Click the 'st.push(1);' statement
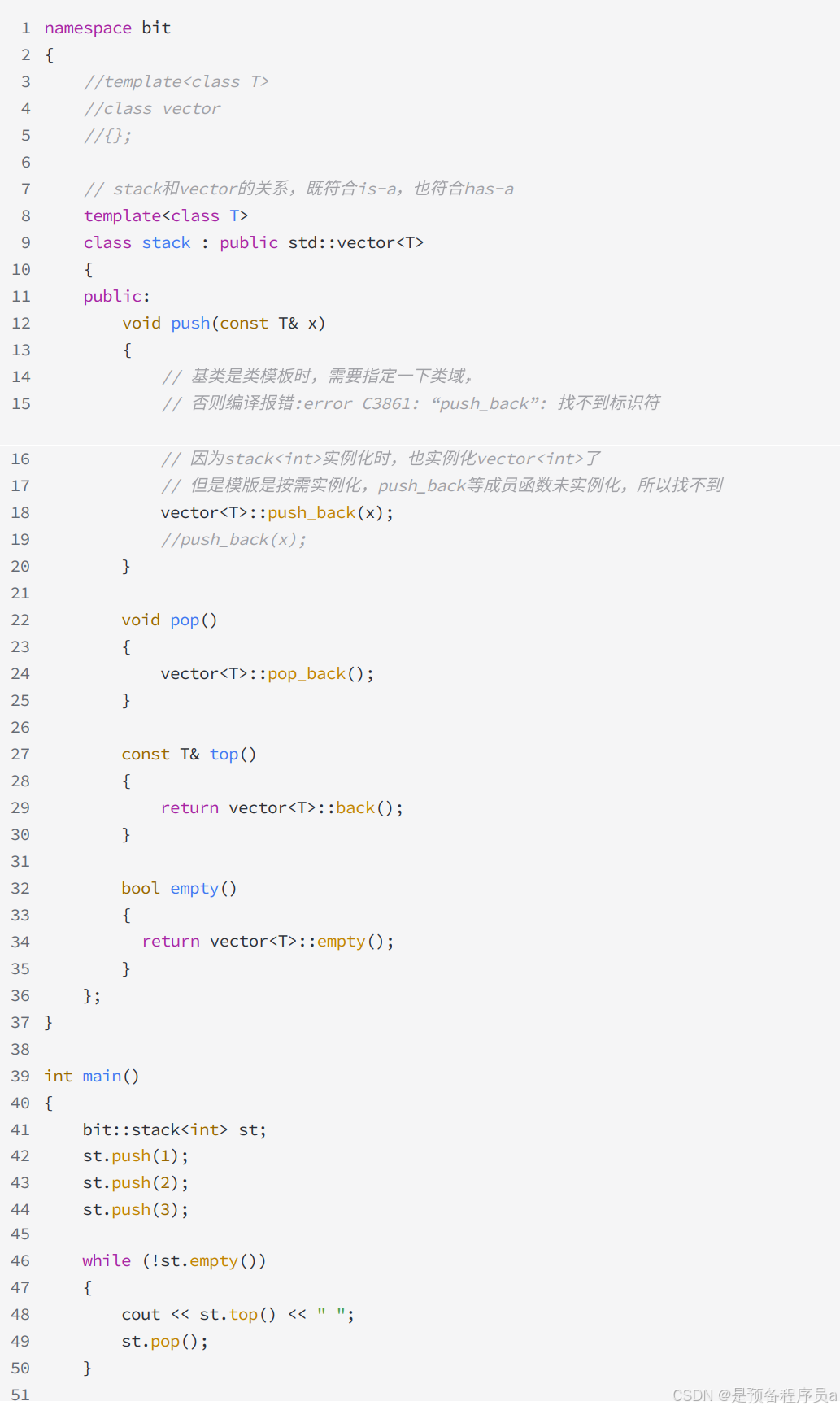The image size is (840, 1410). 135,1155
